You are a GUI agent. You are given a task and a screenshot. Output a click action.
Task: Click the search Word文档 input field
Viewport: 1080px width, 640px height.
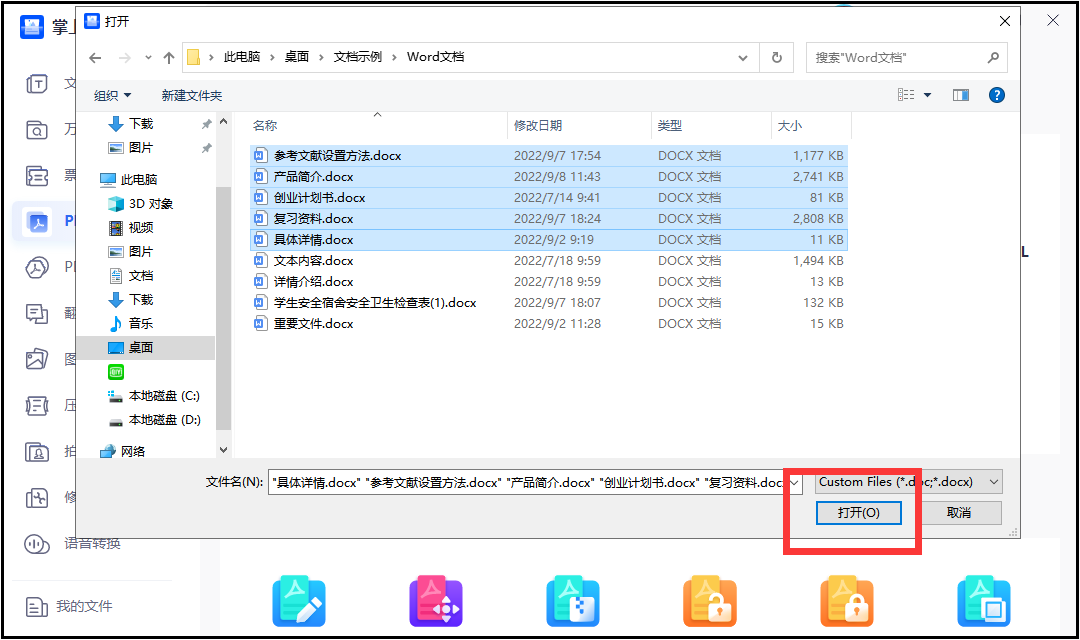tap(906, 58)
